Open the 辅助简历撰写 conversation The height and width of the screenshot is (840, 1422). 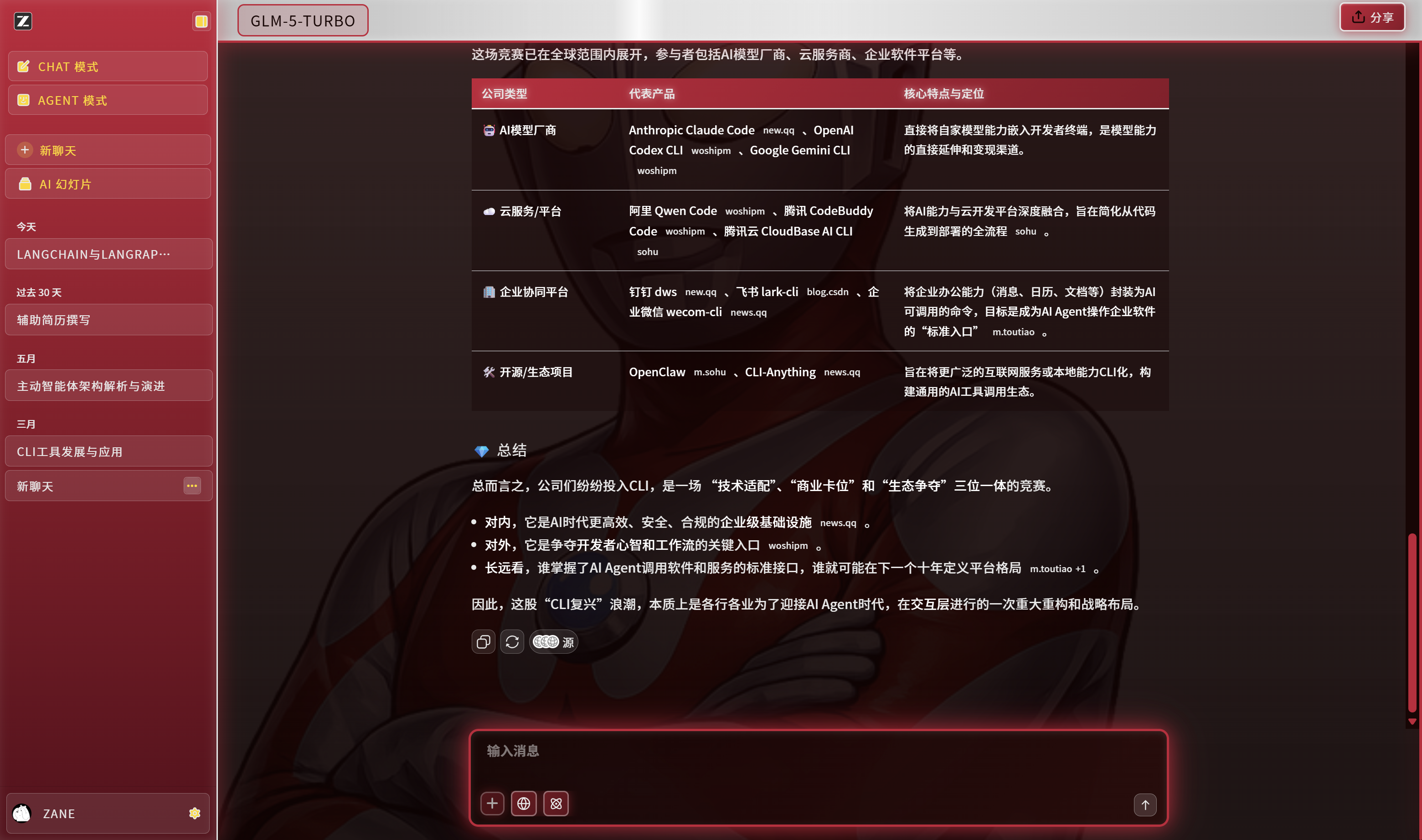click(x=109, y=320)
